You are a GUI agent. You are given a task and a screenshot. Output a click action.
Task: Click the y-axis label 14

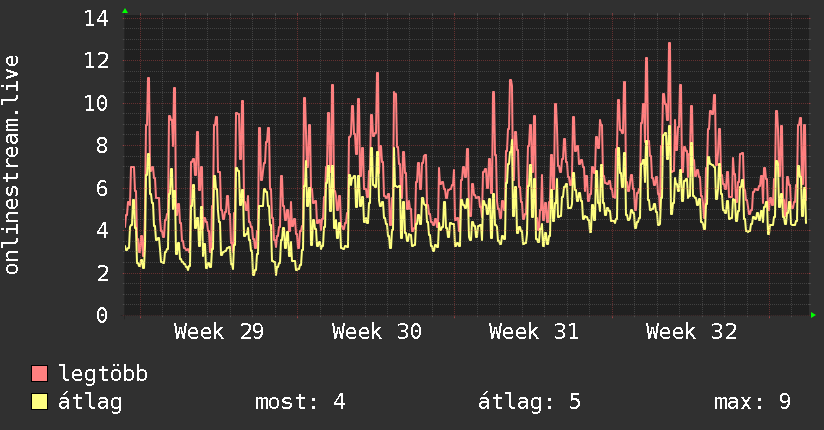[x=96, y=18]
